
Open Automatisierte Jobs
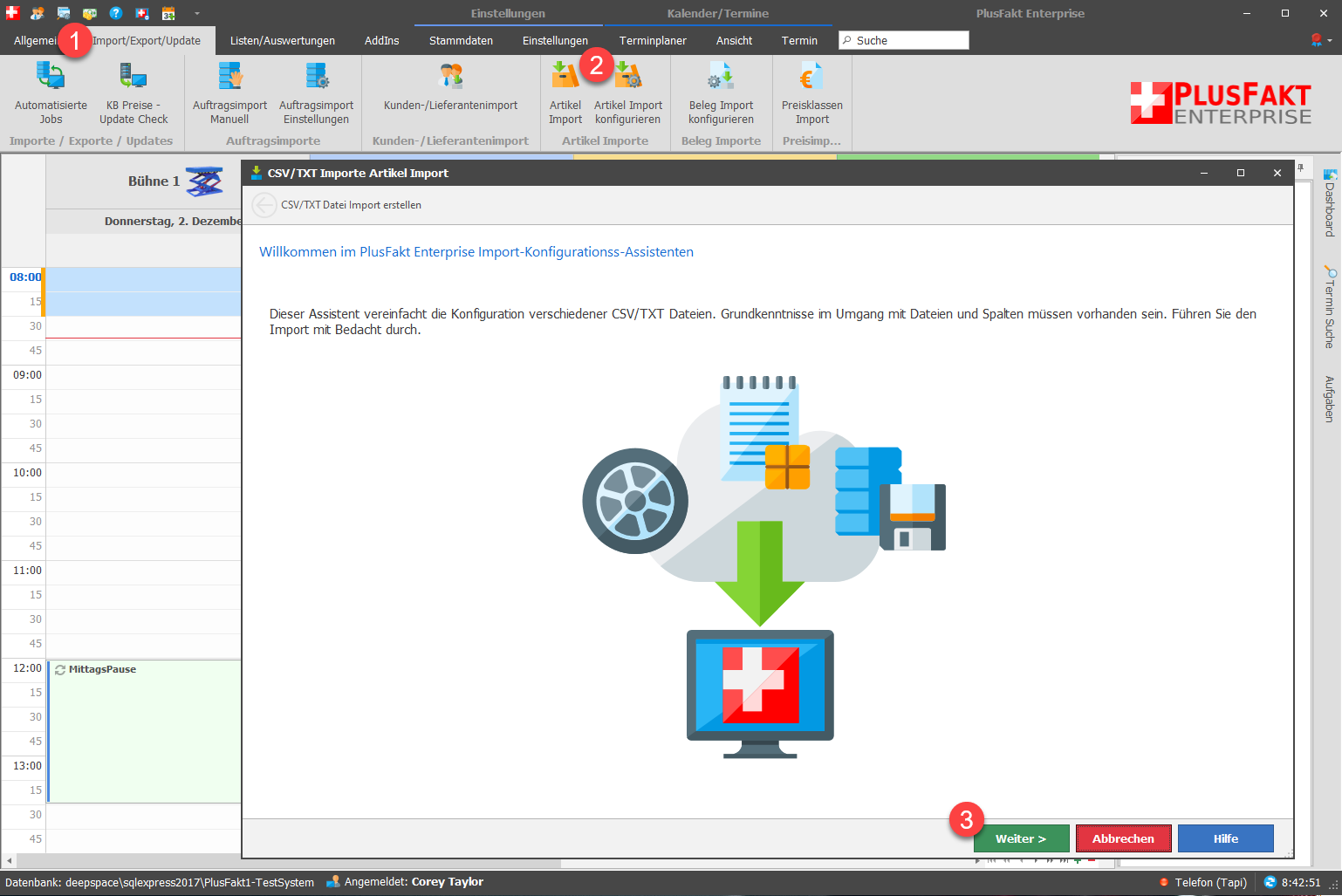tap(51, 94)
